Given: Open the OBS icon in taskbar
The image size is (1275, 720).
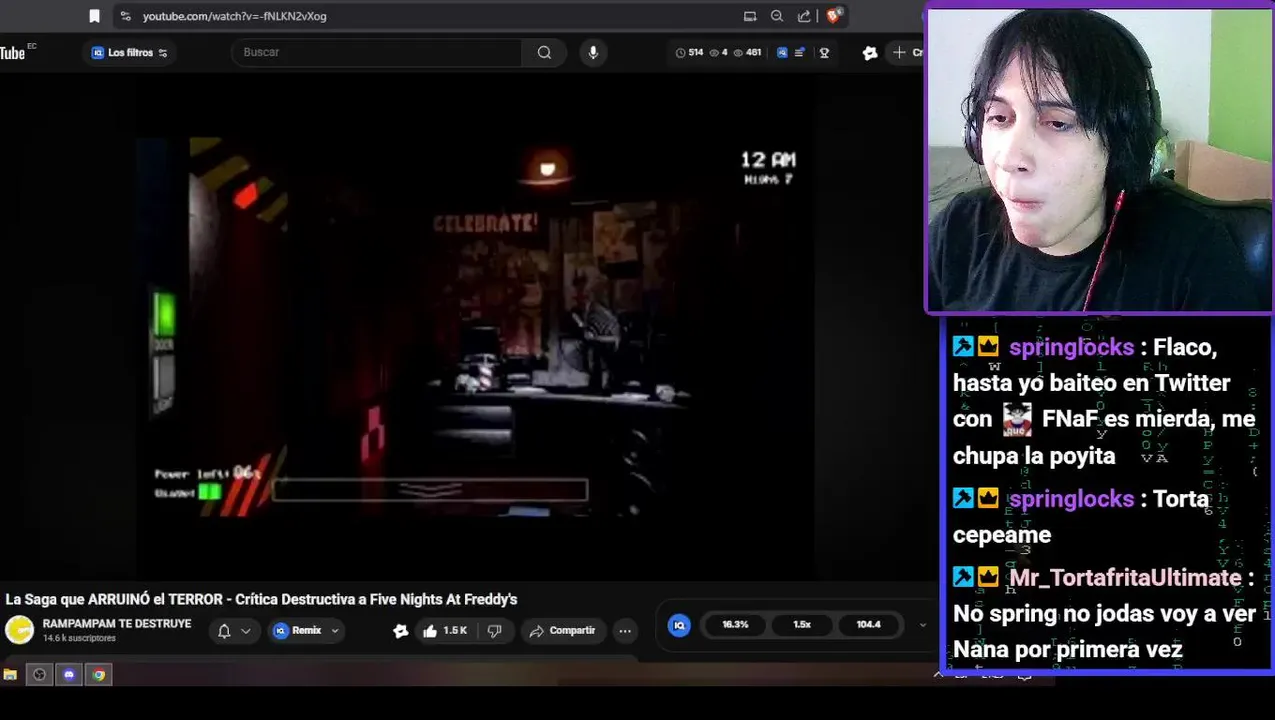Looking at the screenshot, I should (x=39, y=675).
